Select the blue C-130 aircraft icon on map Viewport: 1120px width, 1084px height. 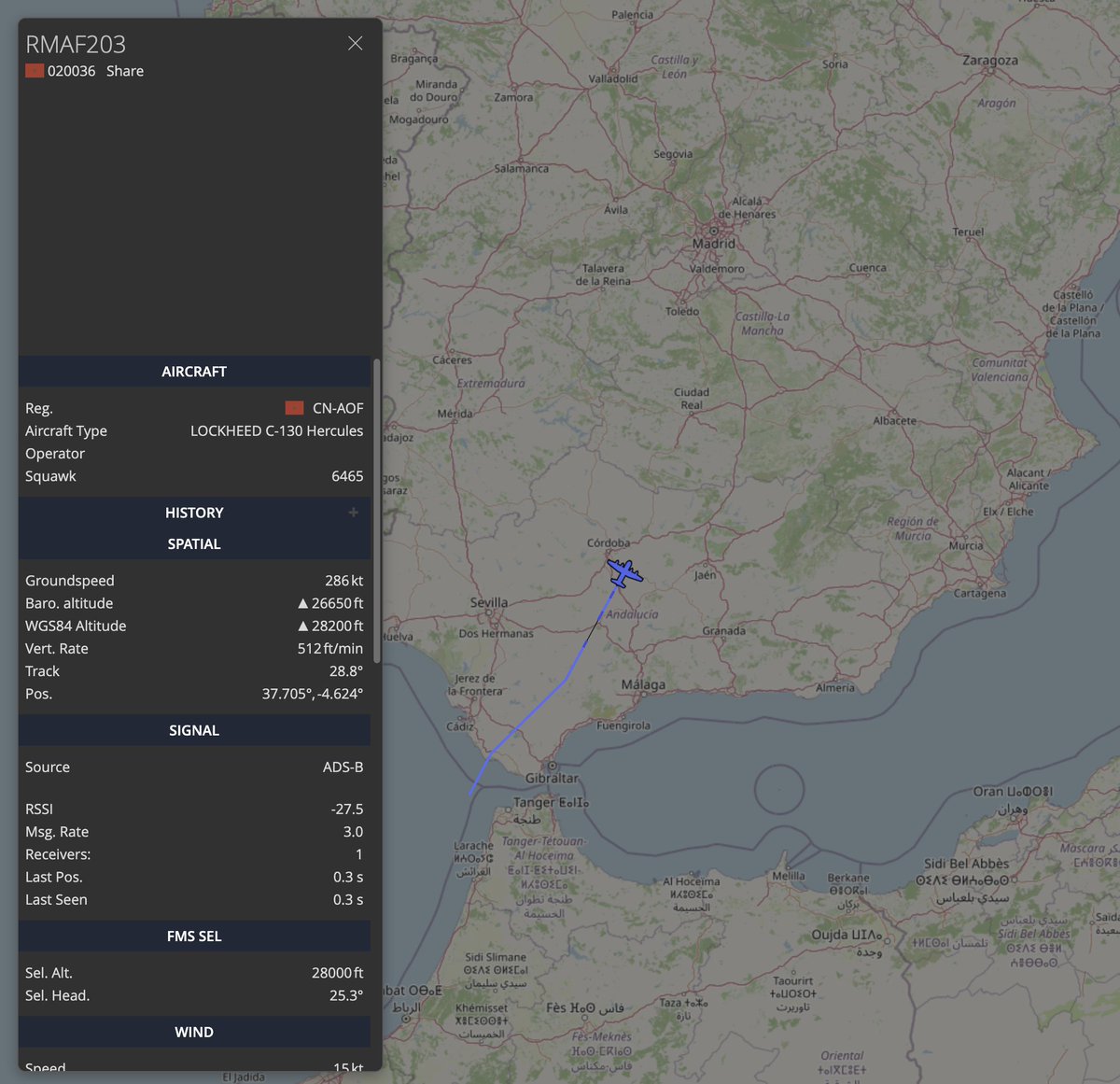click(623, 571)
